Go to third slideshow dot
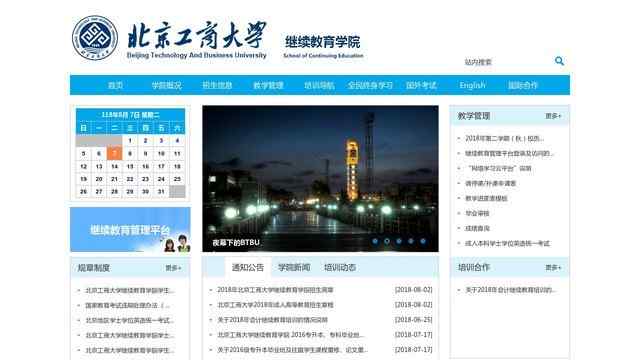This screenshot has height=360, width=640. coord(399,241)
